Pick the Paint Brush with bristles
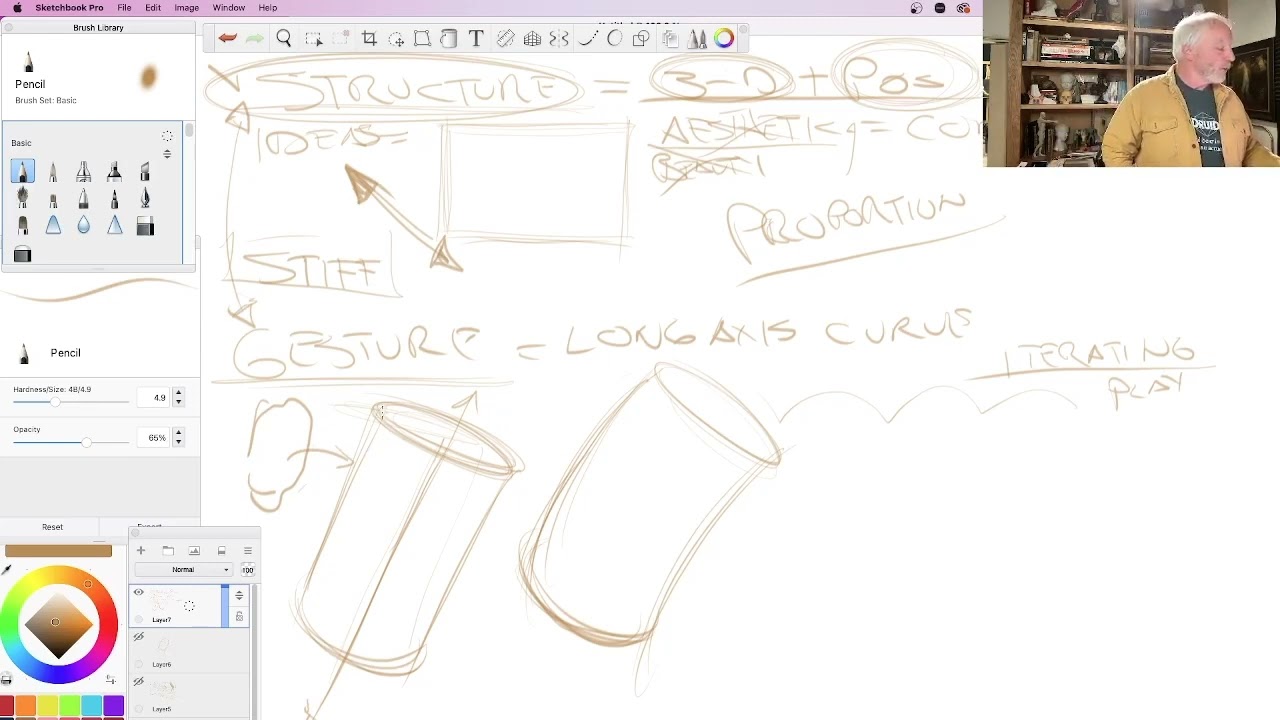Image resolution: width=1280 pixels, height=720 pixels. tap(22, 199)
